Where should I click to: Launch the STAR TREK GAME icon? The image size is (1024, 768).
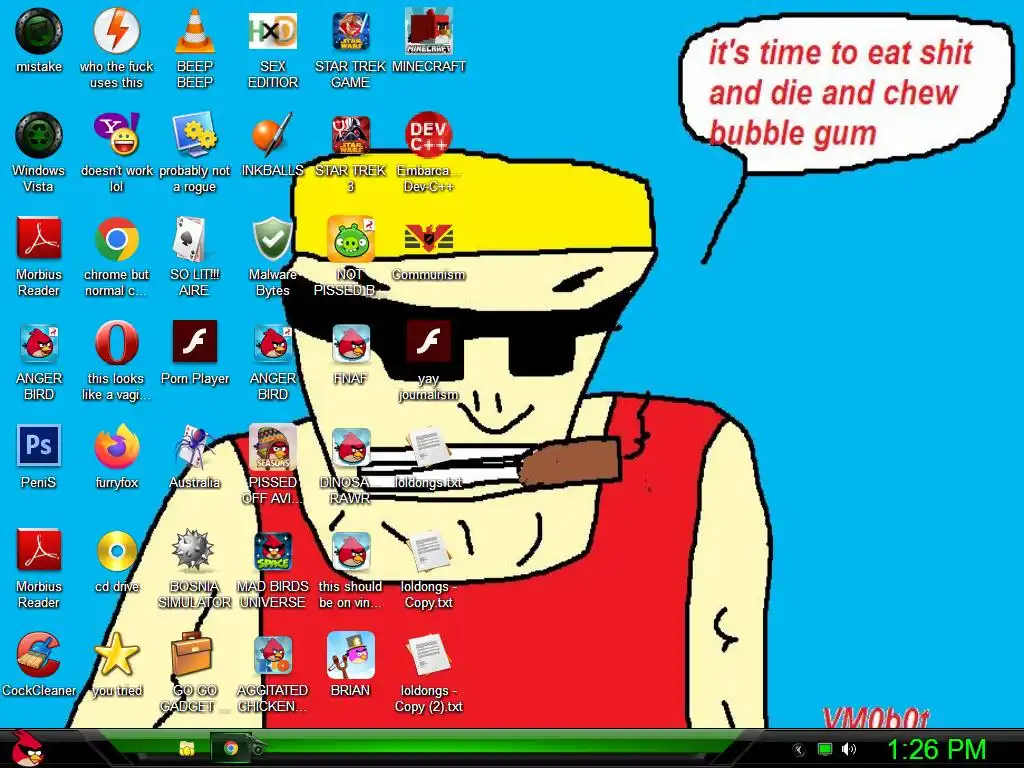351,31
